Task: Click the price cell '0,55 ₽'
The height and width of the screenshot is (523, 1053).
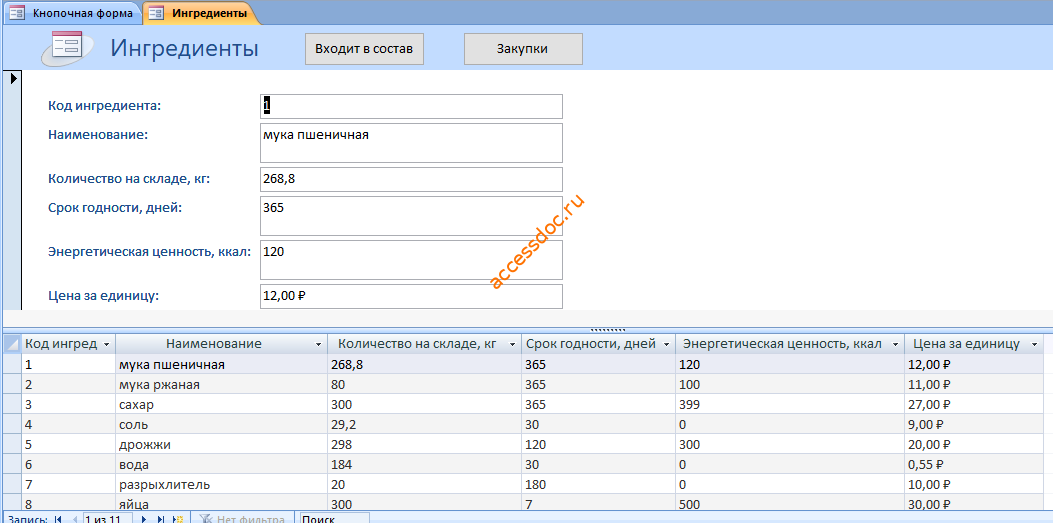Action: pos(974,464)
